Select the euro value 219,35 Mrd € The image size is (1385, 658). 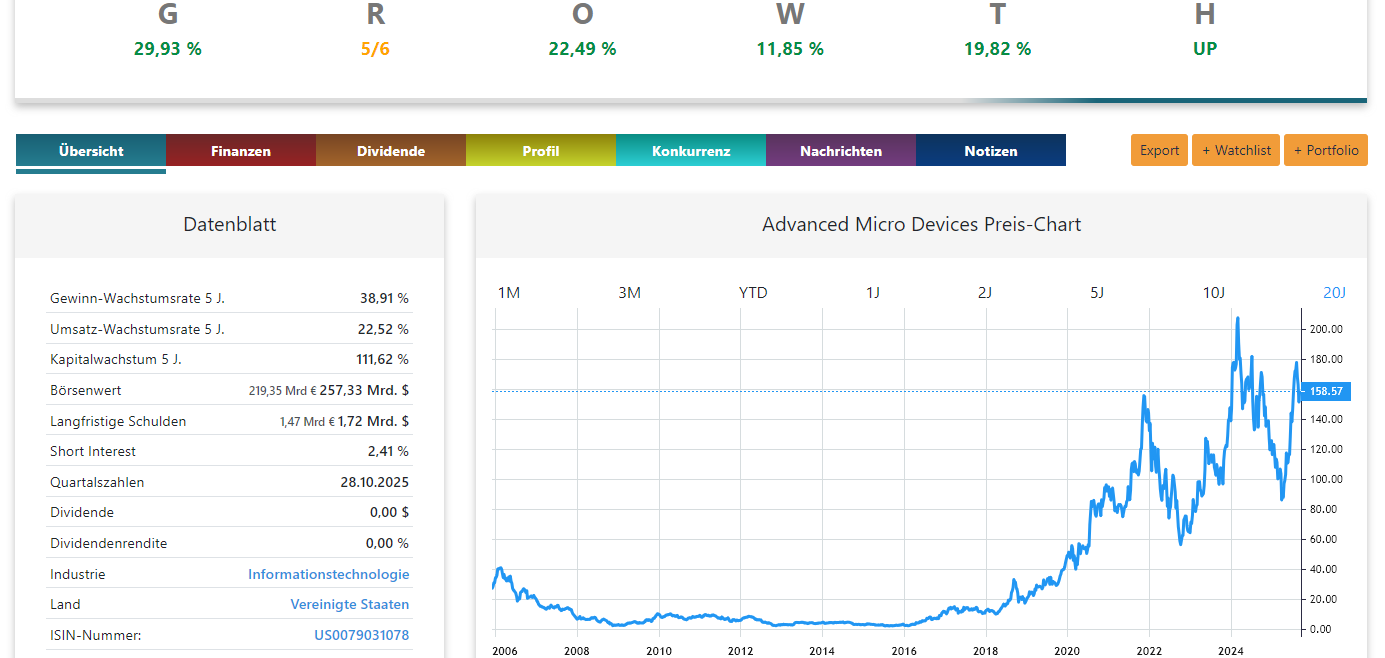[282, 391]
